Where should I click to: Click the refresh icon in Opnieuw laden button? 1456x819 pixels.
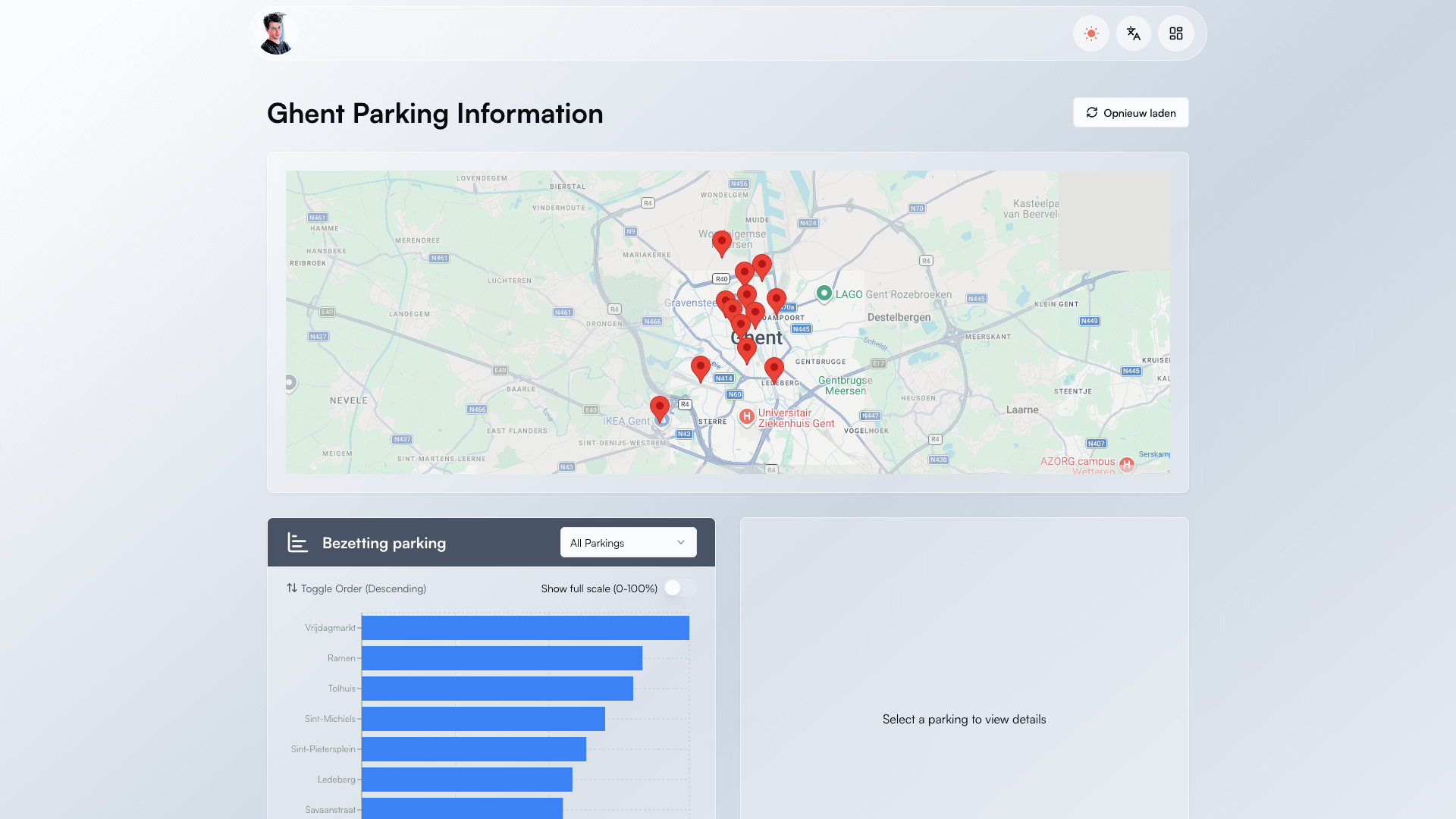coord(1092,112)
